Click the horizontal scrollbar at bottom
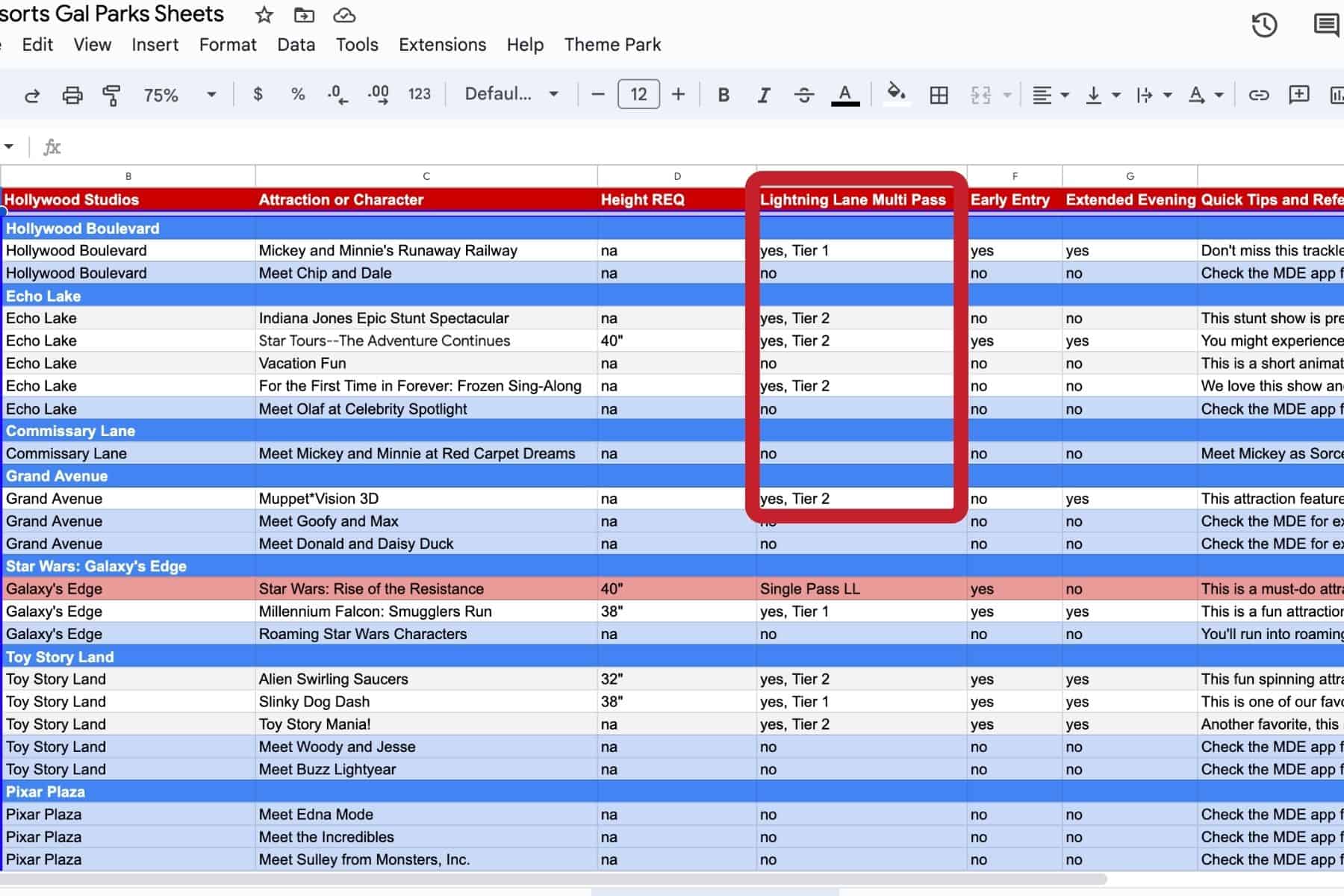This screenshot has width=1344, height=896. point(553,879)
